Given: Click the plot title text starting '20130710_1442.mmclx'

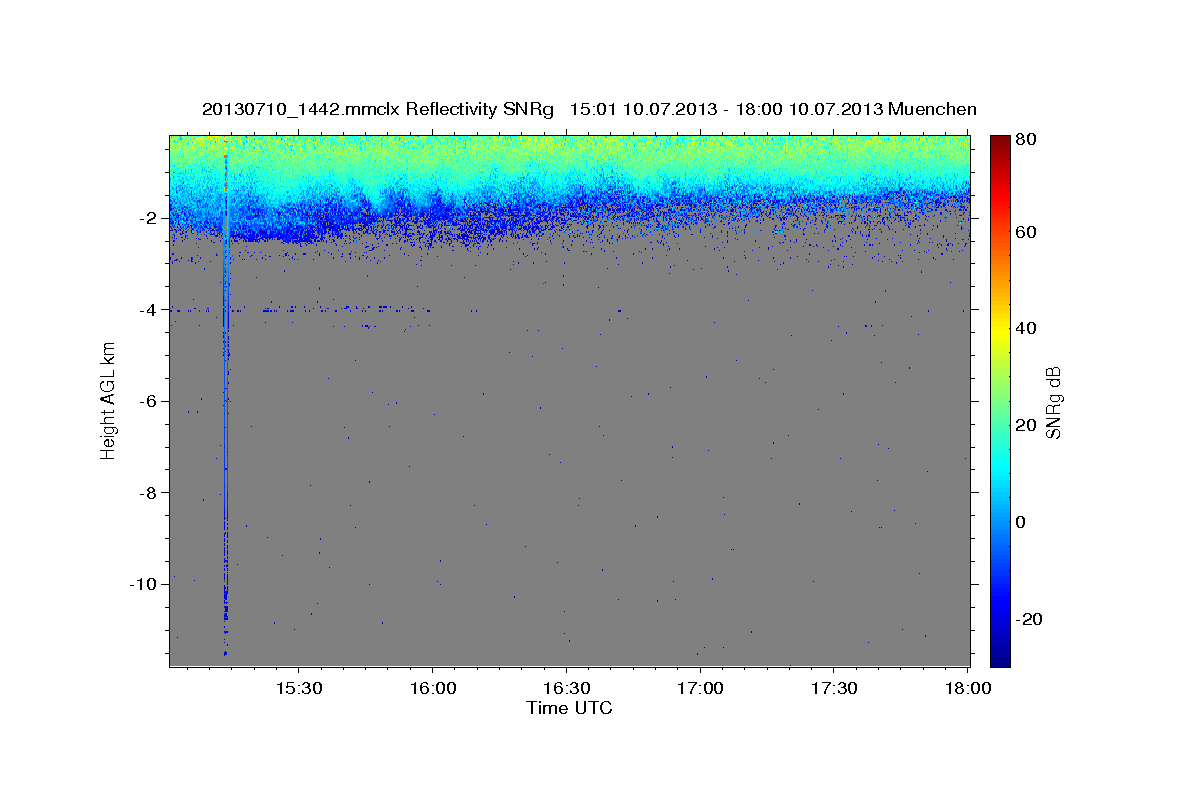Looking at the screenshot, I should (x=589, y=109).
